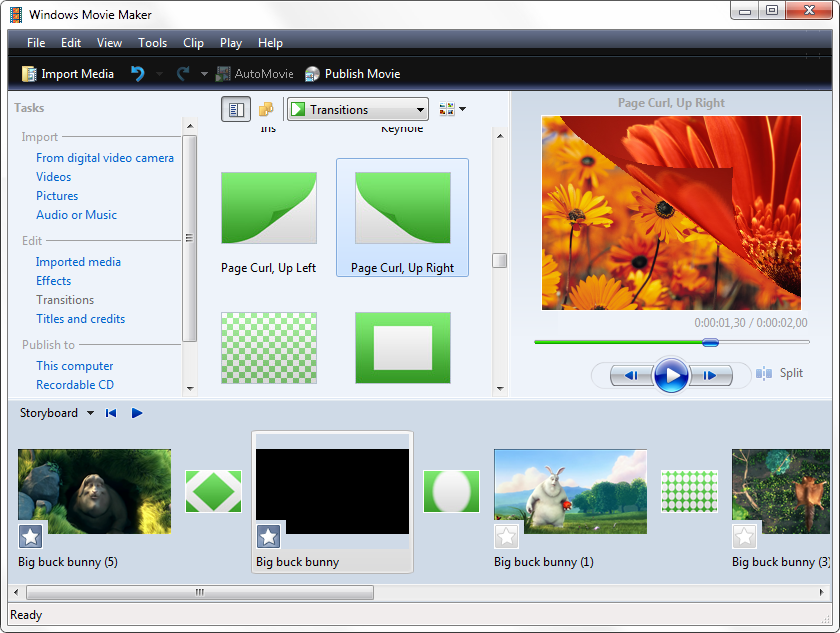Click the preview seek slider handle
Image resolution: width=840 pixels, height=633 pixels.
(x=710, y=342)
